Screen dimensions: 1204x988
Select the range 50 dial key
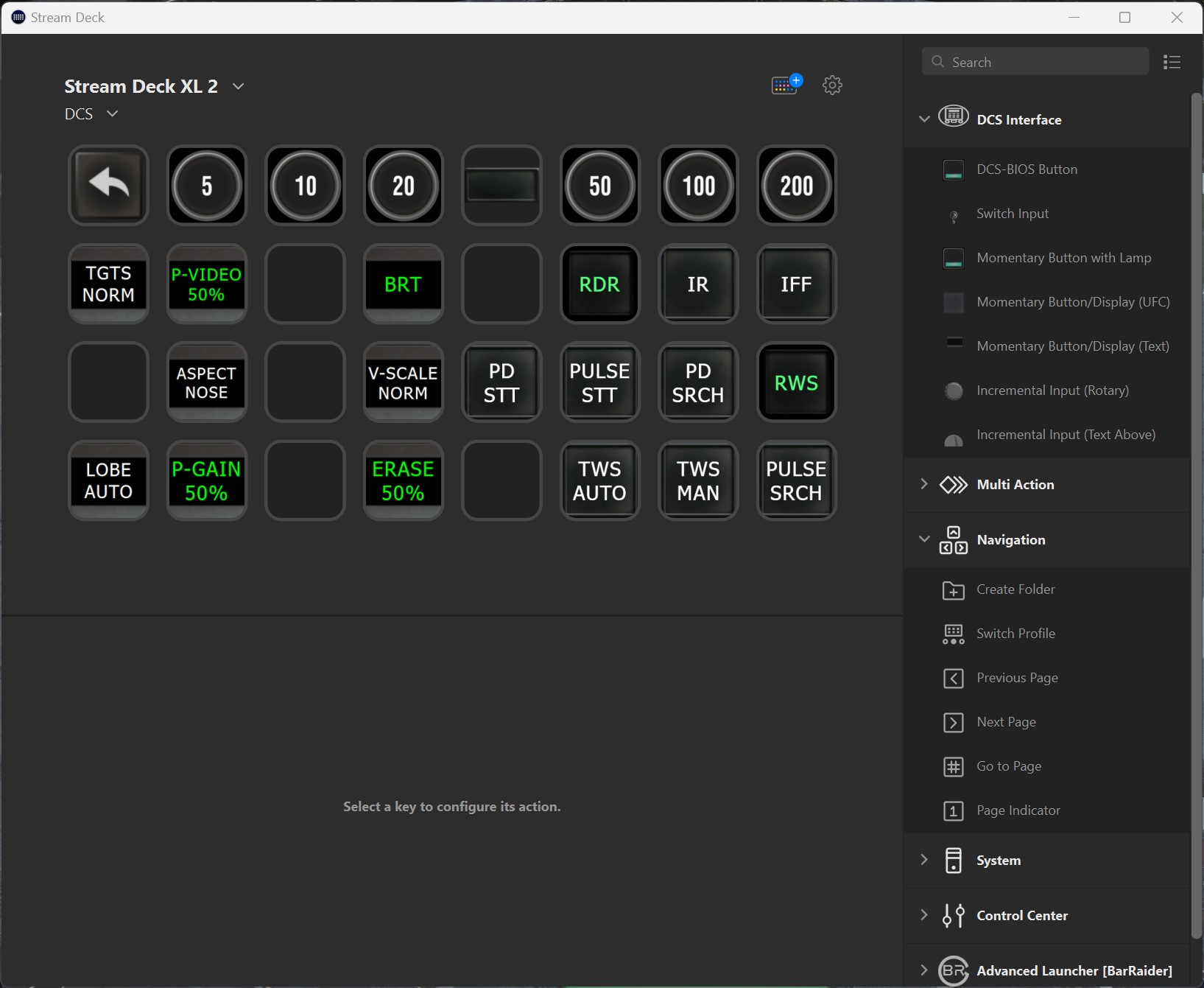599,185
